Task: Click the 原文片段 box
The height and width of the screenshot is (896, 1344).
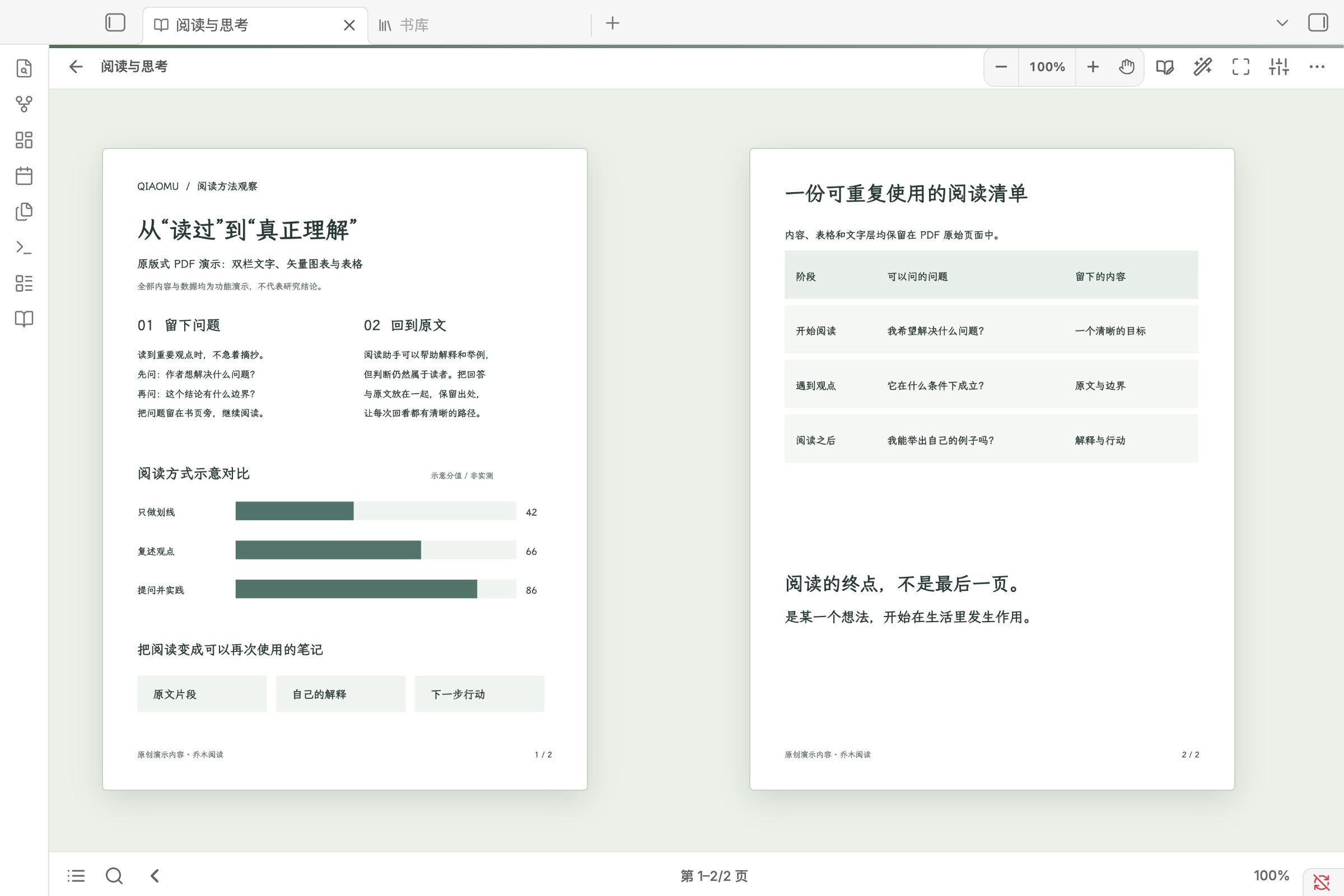Action: [x=202, y=694]
